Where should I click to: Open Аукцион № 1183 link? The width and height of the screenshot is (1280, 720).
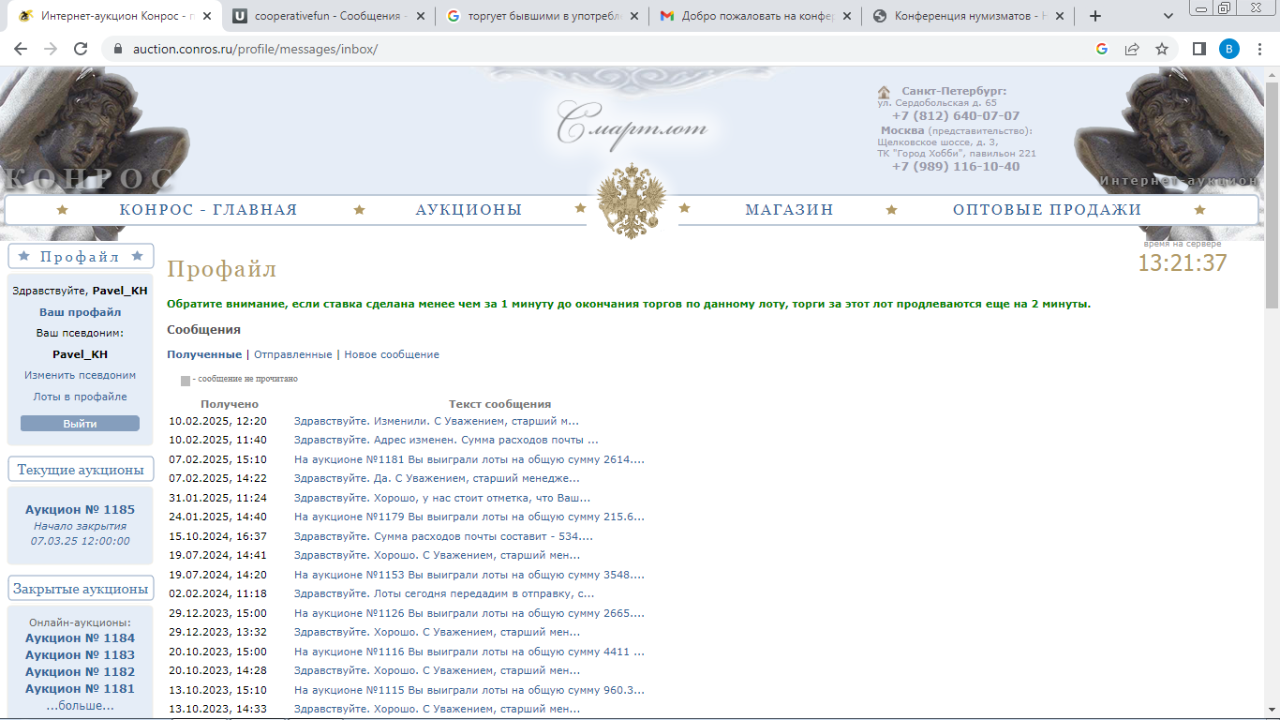pyautogui.click(x=80, y=655)
